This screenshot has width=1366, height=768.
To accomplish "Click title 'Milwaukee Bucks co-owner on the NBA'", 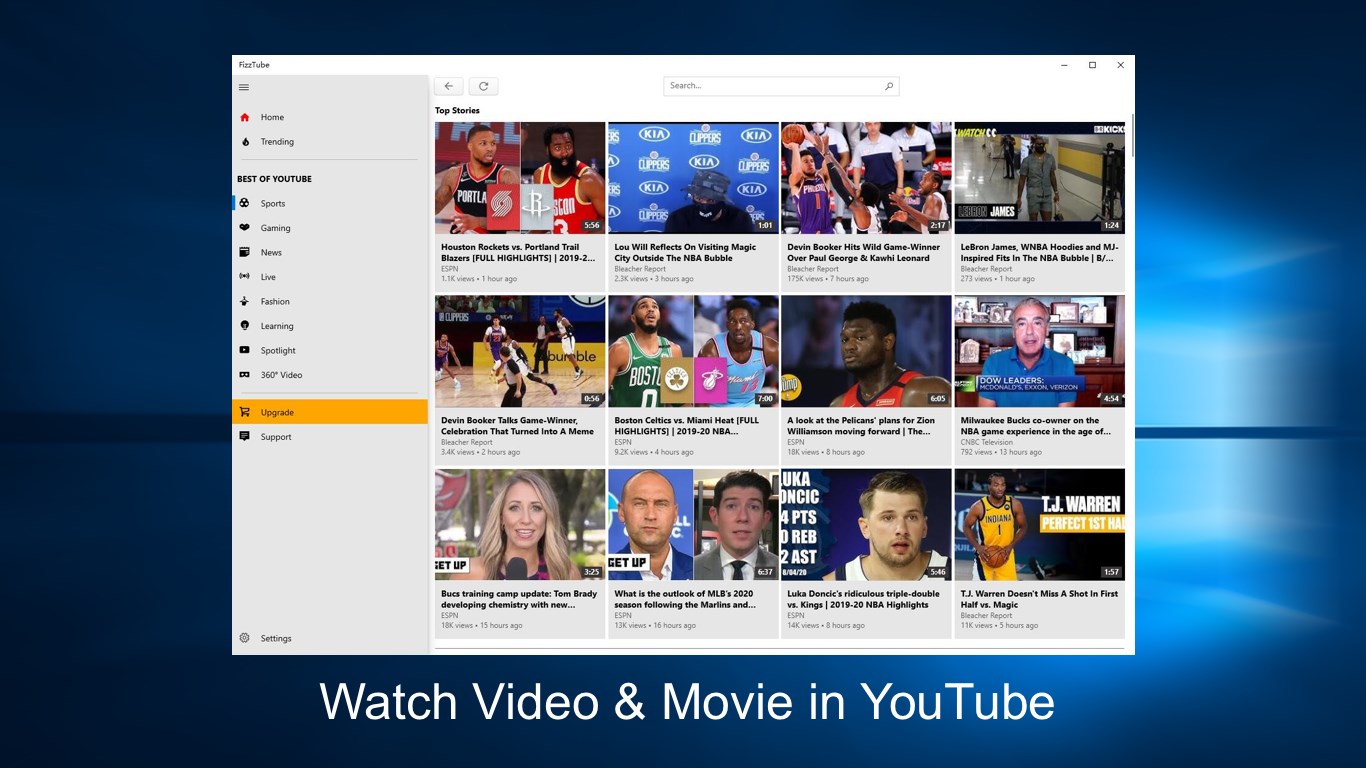I will click(1036, 426).
